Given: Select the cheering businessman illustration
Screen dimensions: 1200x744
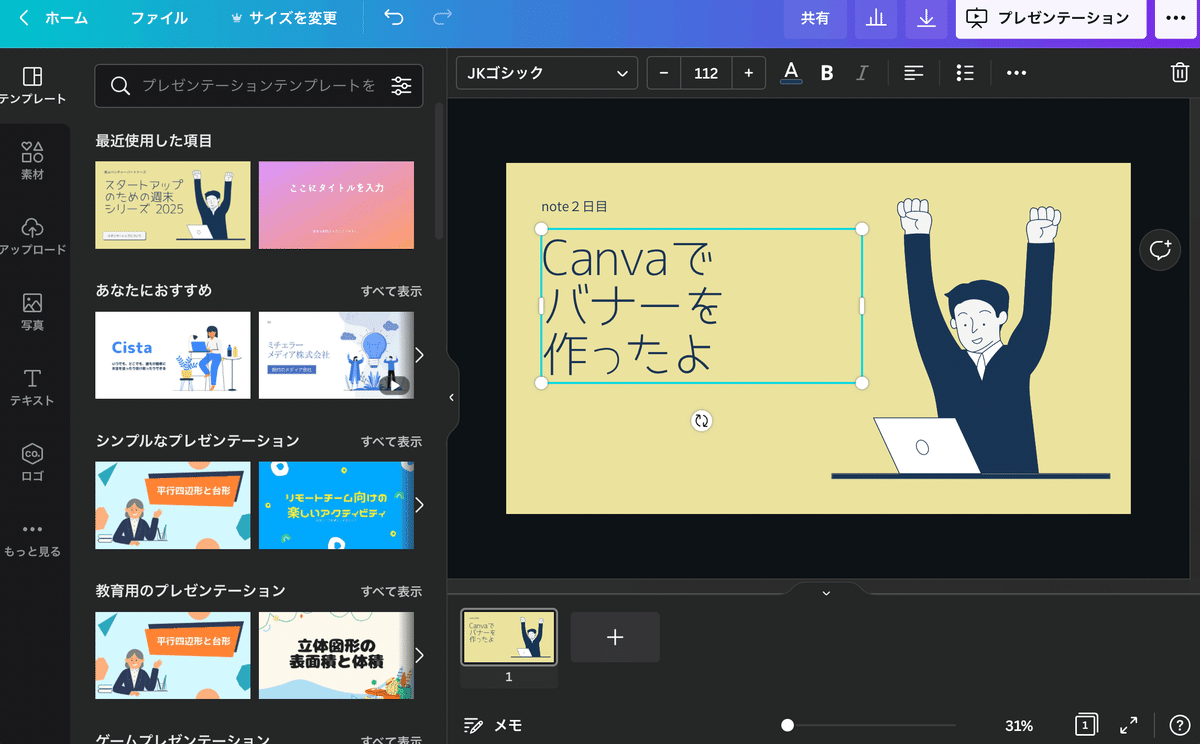Looking at the screenshot, I should pyautogui.click(x=971, y=338).
